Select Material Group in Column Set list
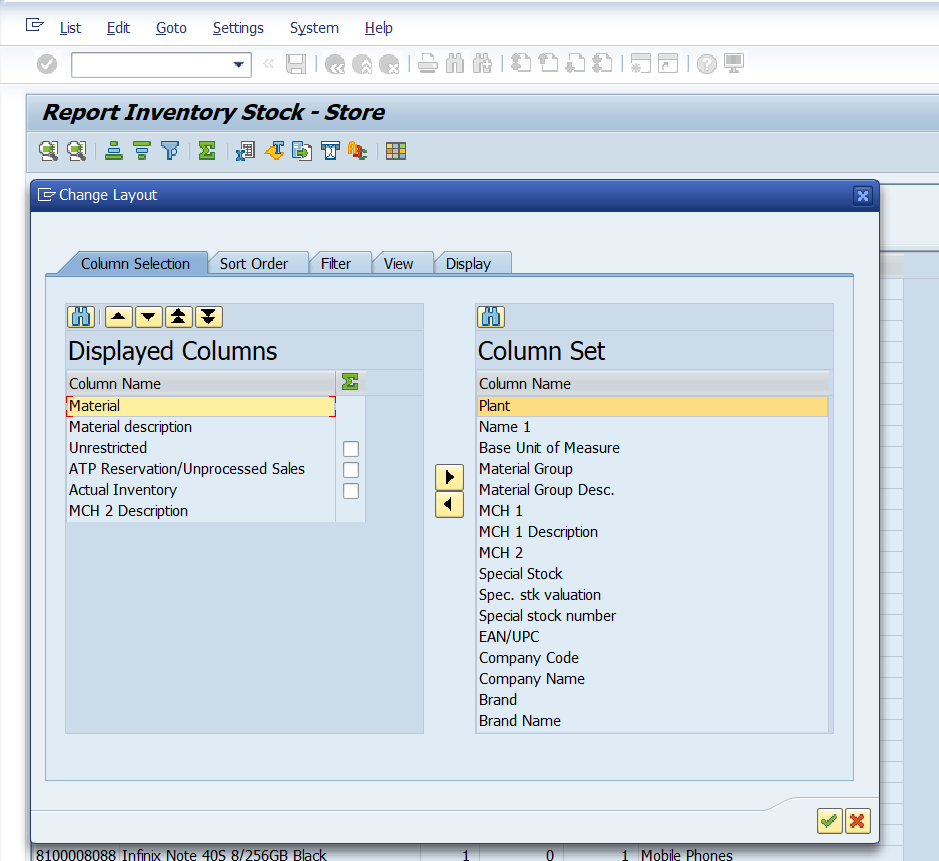Screen dimensions: 939x861 pyautogui.click(x=526, y=469)
